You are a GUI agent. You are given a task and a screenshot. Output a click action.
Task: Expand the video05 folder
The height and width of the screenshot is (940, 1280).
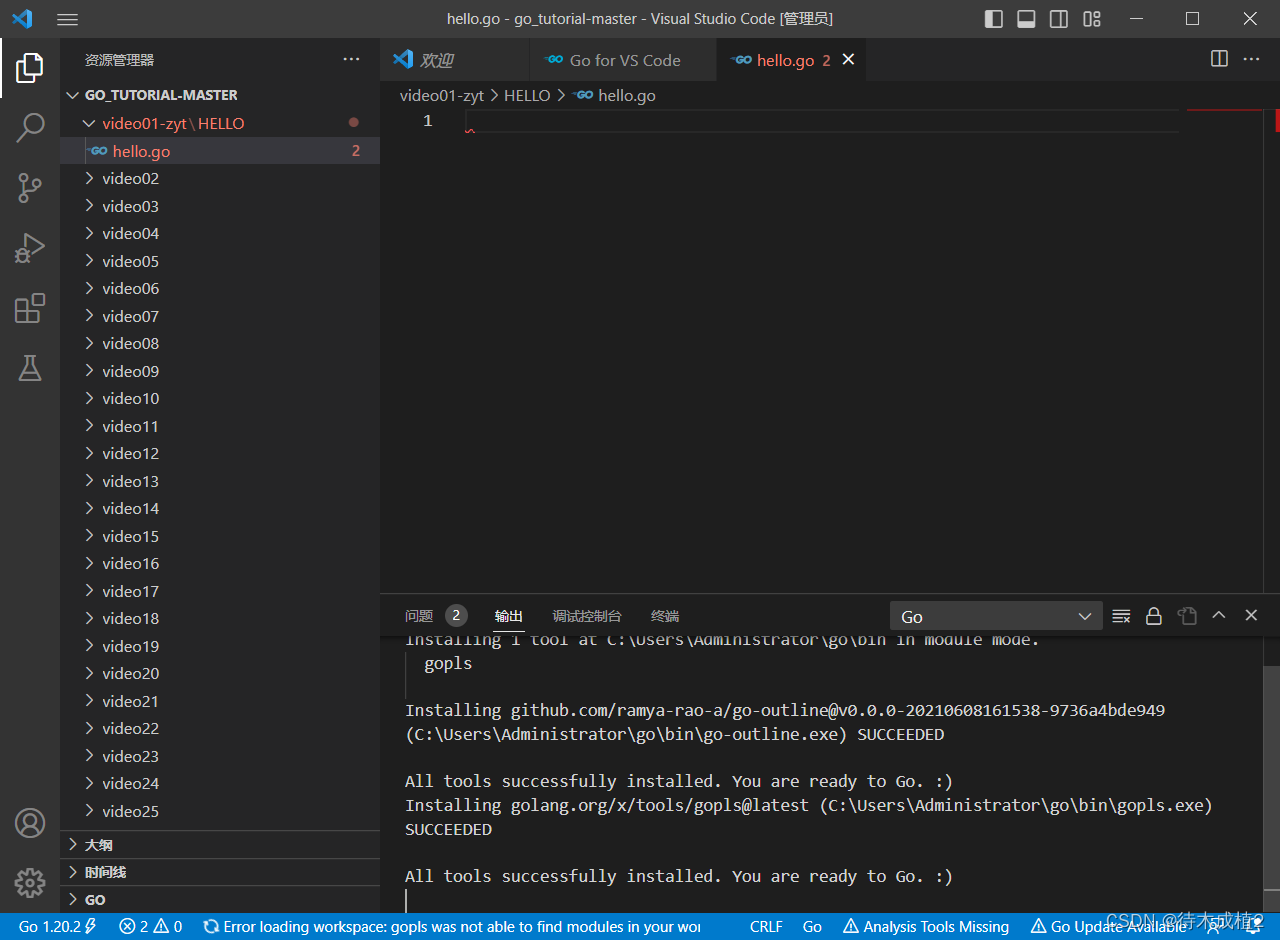click(220, 261)
